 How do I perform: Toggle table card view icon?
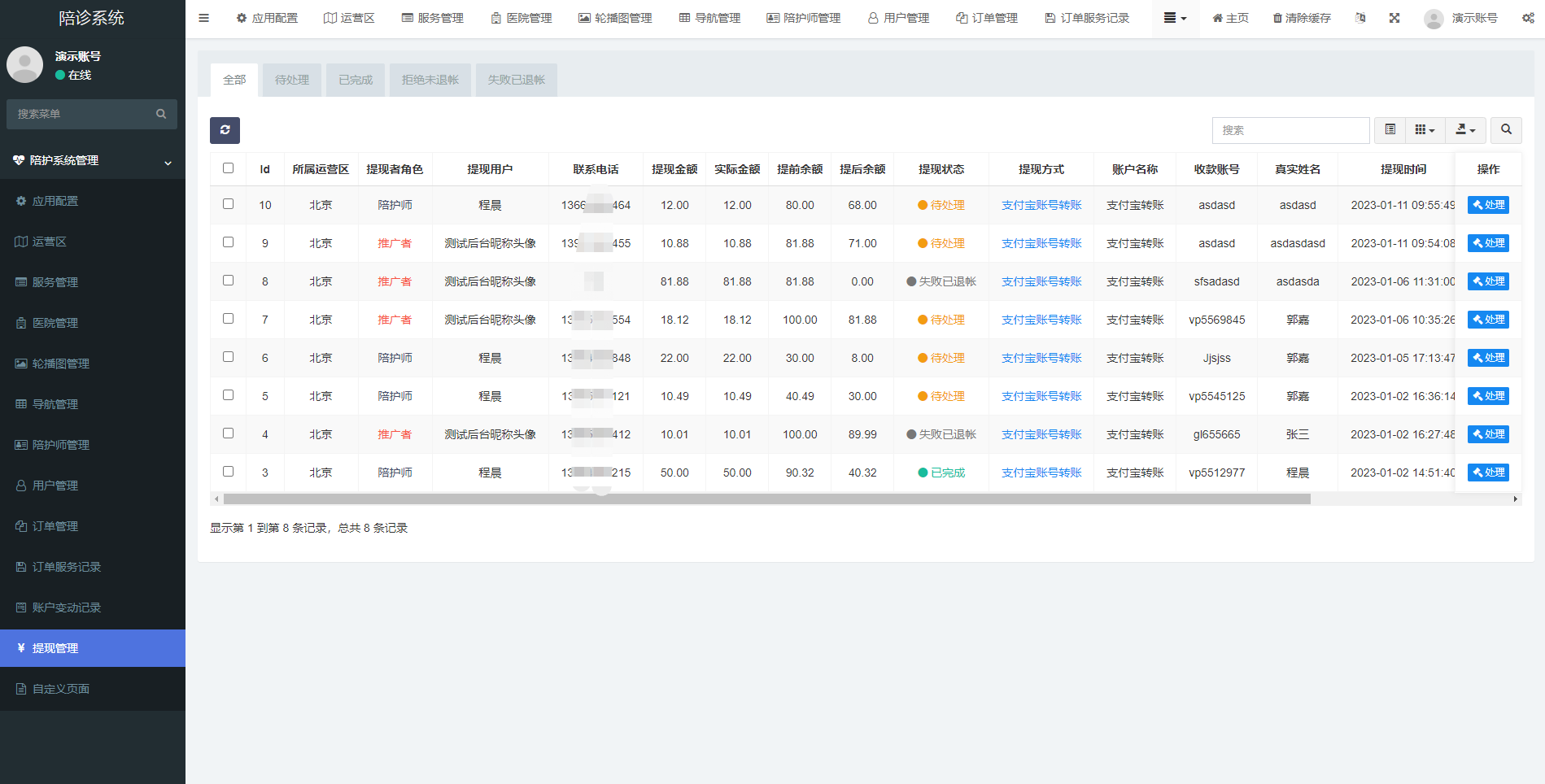point(1390,130)
